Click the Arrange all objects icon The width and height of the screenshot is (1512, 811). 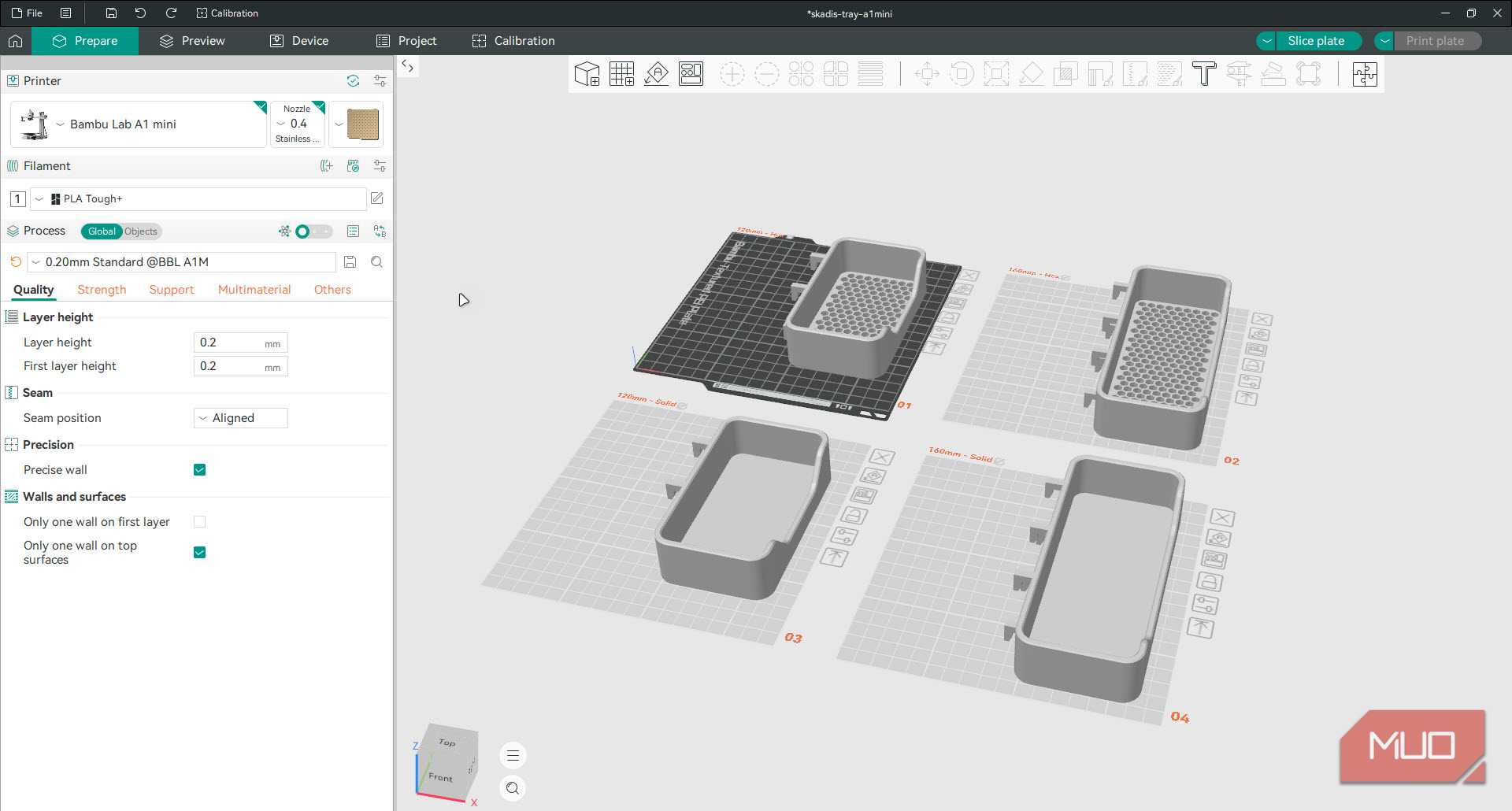tap(691, 74)
